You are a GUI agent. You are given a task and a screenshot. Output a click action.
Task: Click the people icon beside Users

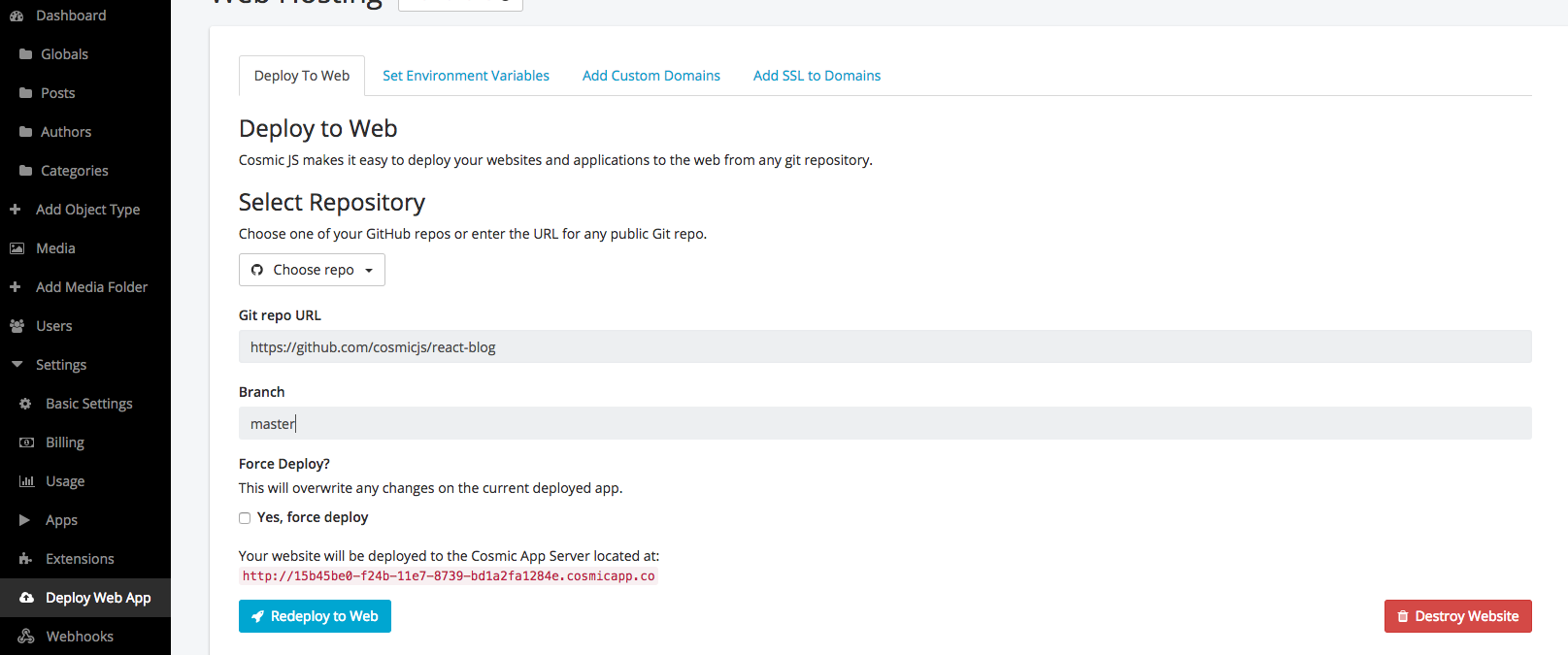(17, 326)
